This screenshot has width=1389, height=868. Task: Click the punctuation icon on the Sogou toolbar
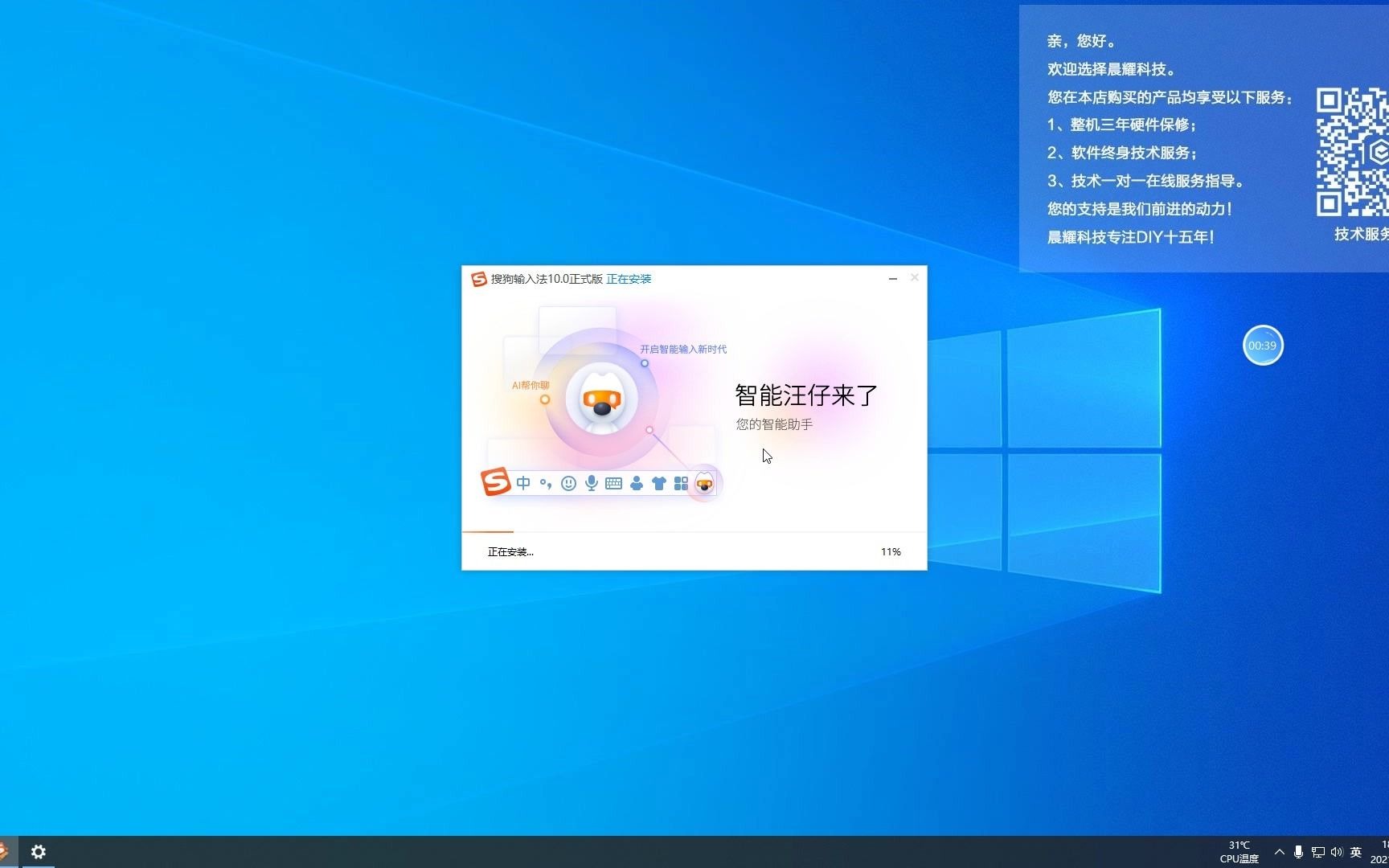(x=546, y=483)
